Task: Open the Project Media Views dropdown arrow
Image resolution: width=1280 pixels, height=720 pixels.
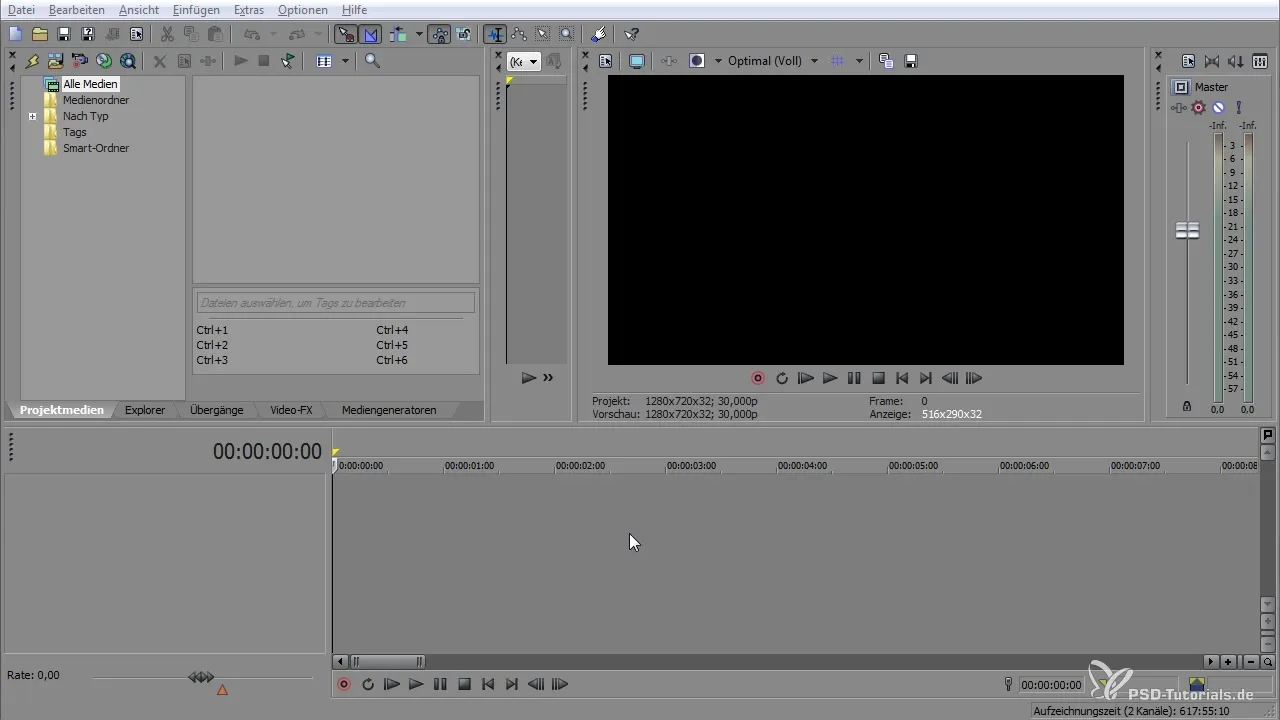Action: click(x=345, y=61)
